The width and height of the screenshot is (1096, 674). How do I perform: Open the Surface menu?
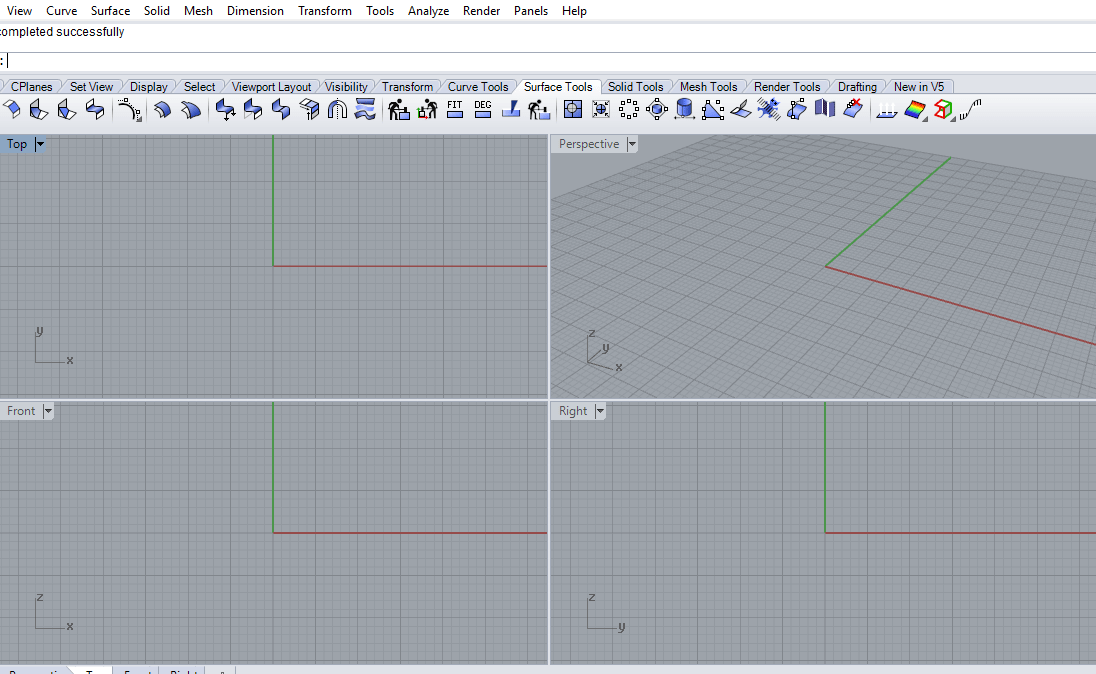click(x=110, y=10)
